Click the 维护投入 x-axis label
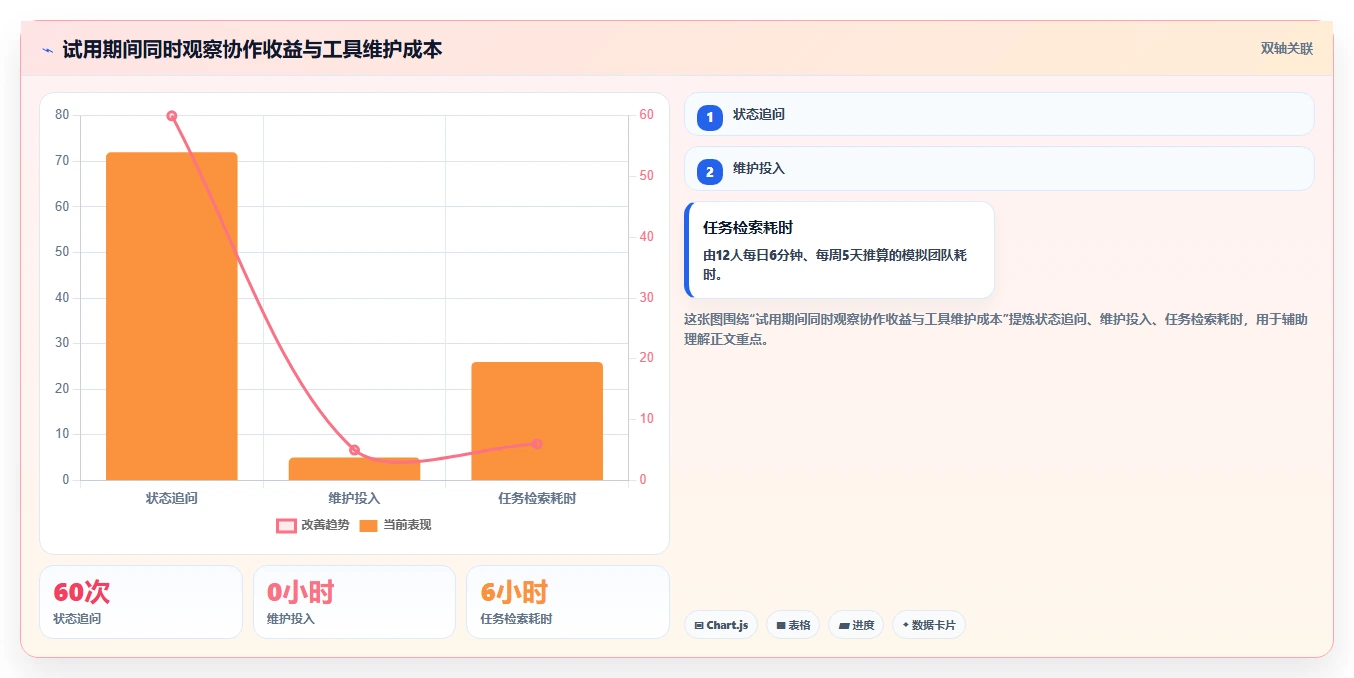This screenshot has height=678, width=1354. click(x=354, y=498)
